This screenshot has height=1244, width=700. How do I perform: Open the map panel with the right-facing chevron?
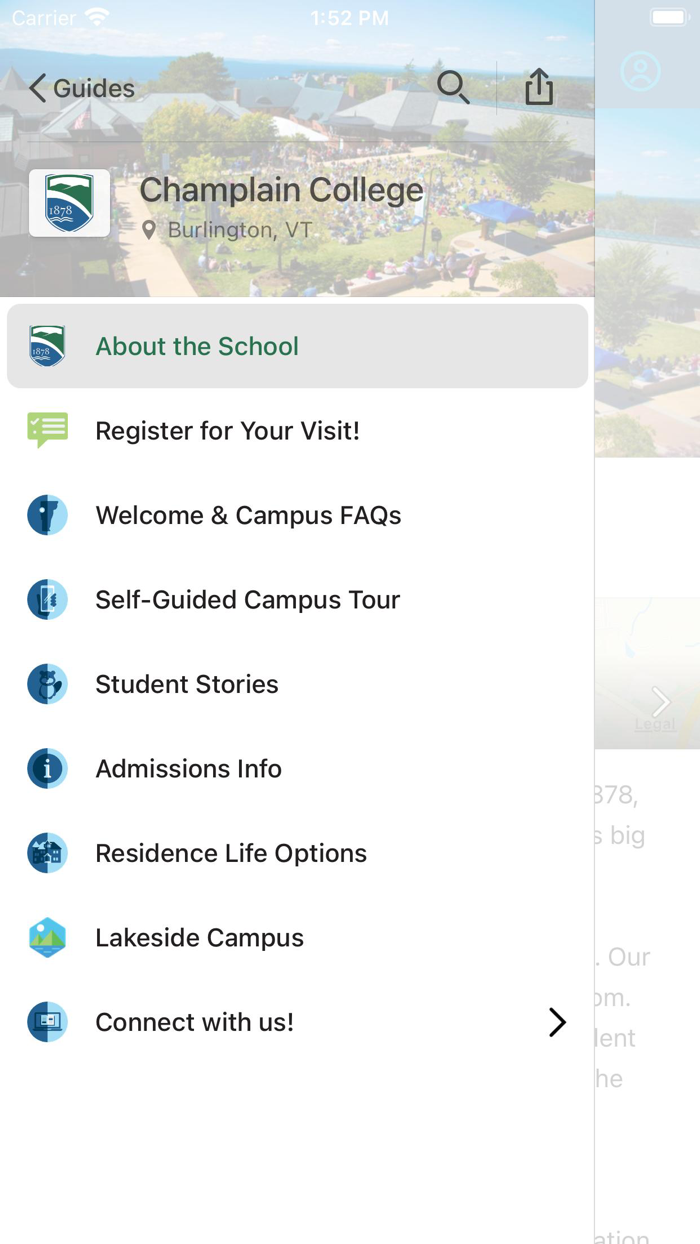click(x=659, y=701)
